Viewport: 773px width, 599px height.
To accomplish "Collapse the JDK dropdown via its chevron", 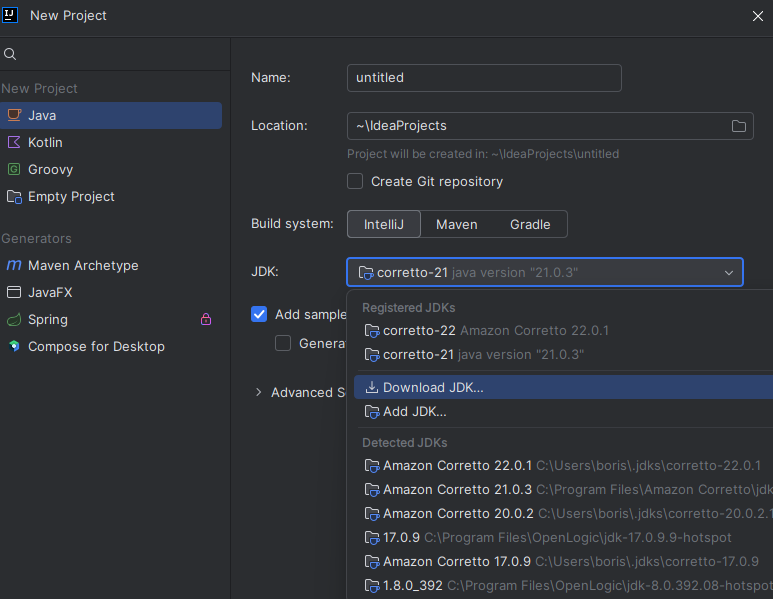I will click(729, 273).
